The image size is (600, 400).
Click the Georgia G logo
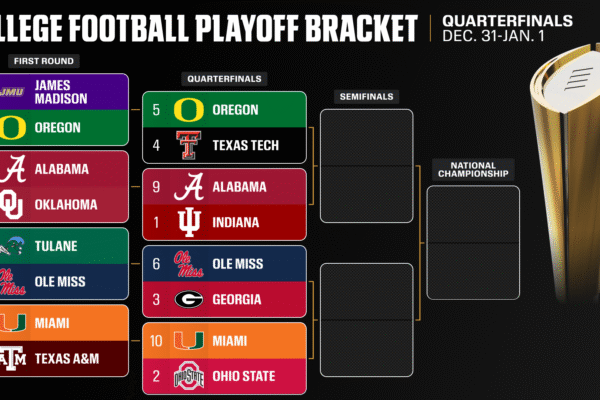188,299
